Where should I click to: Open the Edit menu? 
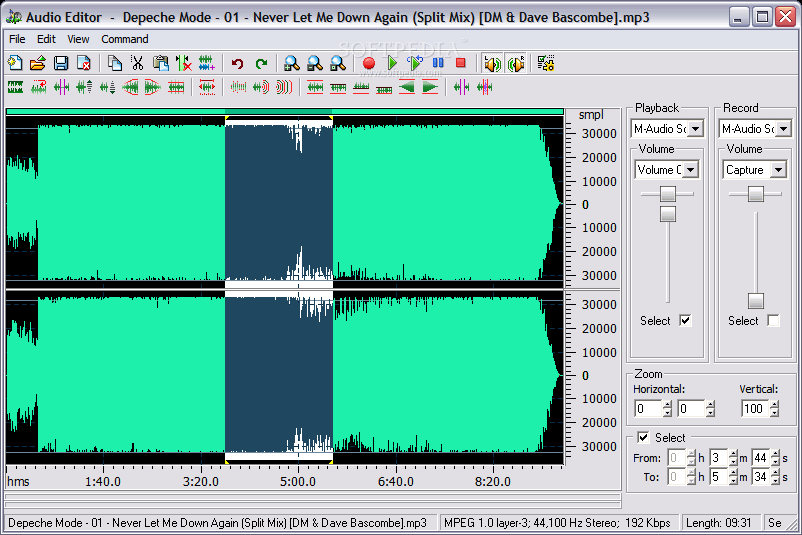[46, 39]
